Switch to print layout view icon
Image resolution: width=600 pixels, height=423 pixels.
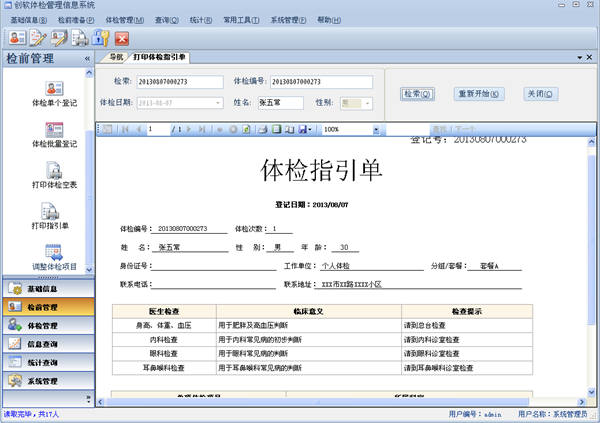tap(276, 129)
